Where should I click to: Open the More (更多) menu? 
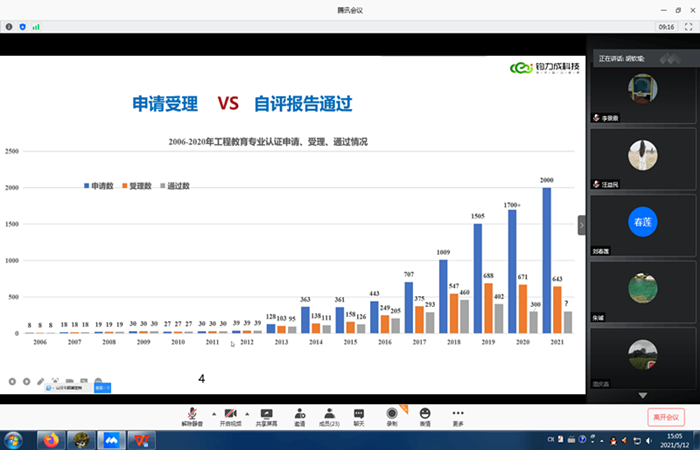point(458,415)
